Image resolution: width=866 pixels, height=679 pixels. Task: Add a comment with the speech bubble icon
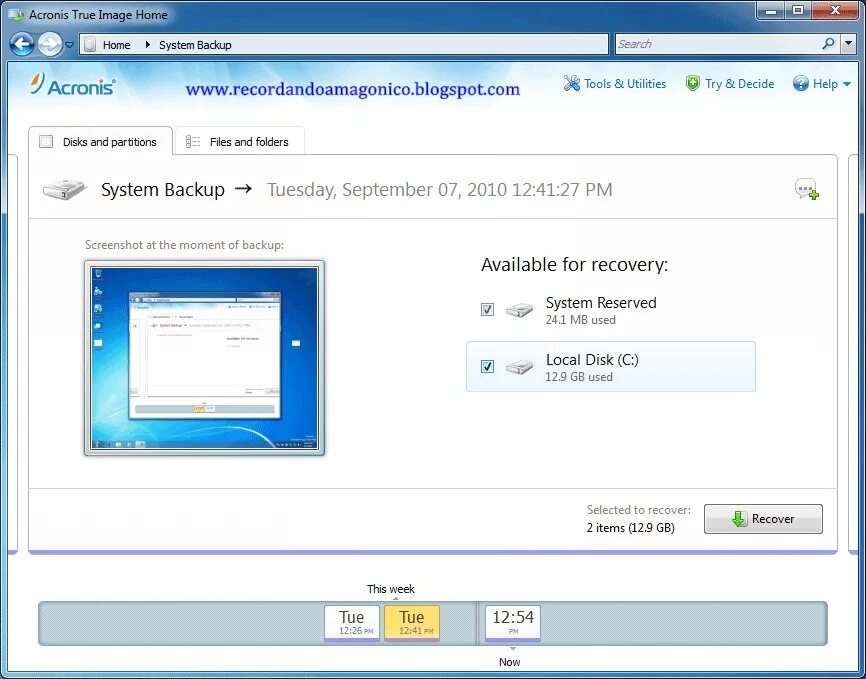[806, 189]
